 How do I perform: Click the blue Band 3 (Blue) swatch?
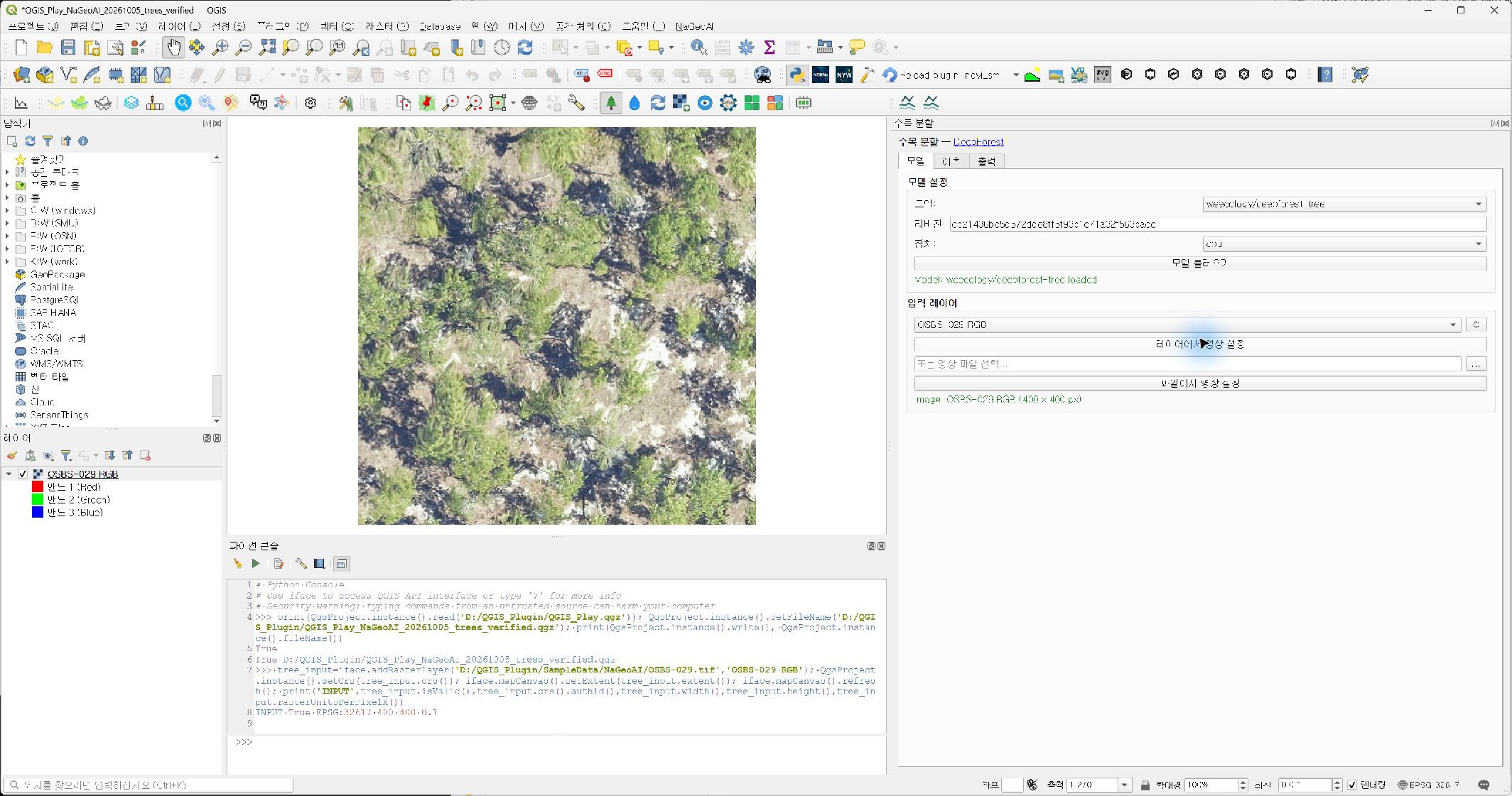(x=38, y=513)
